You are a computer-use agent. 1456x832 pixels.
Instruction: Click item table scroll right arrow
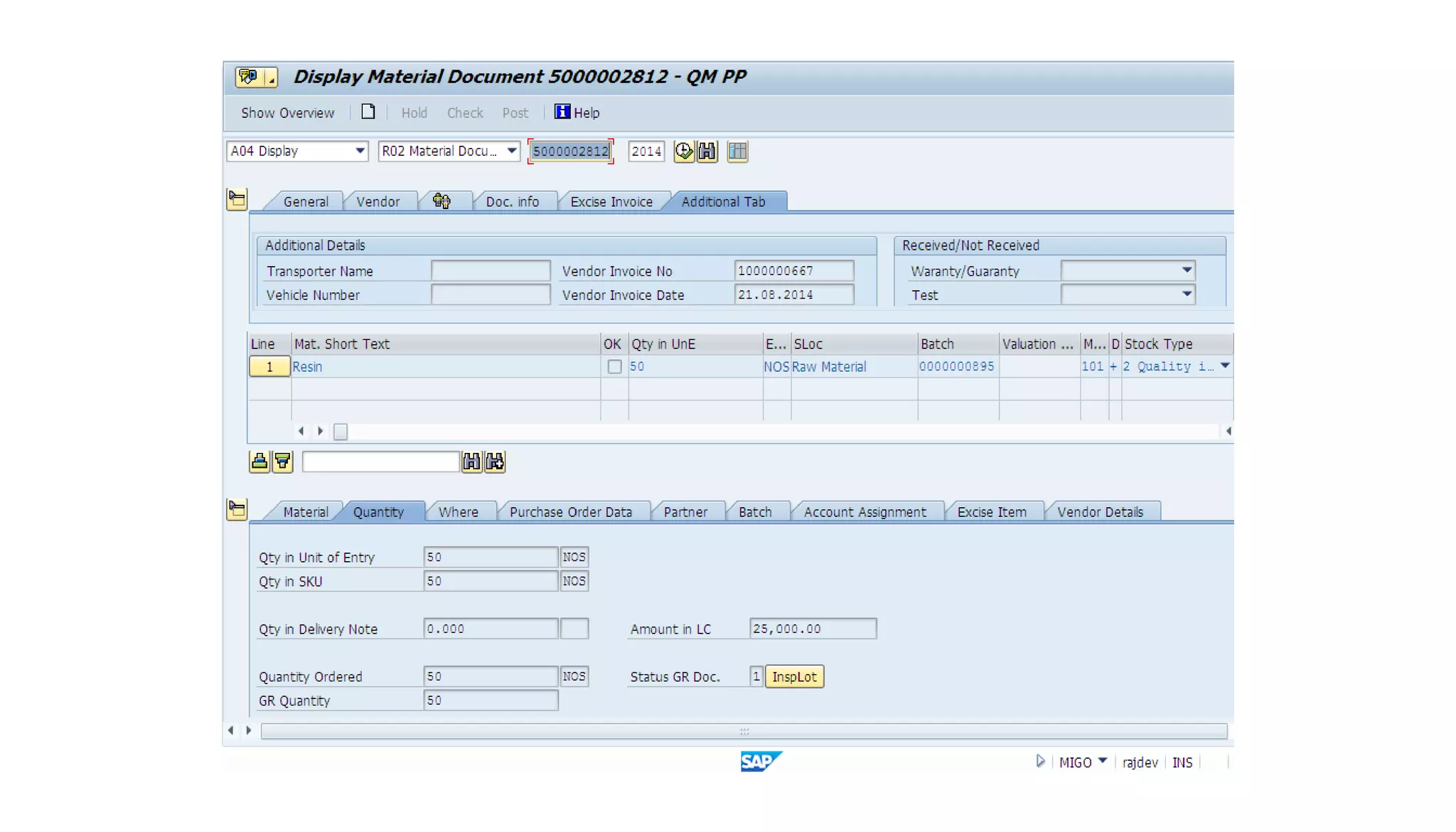click(320, 431)
